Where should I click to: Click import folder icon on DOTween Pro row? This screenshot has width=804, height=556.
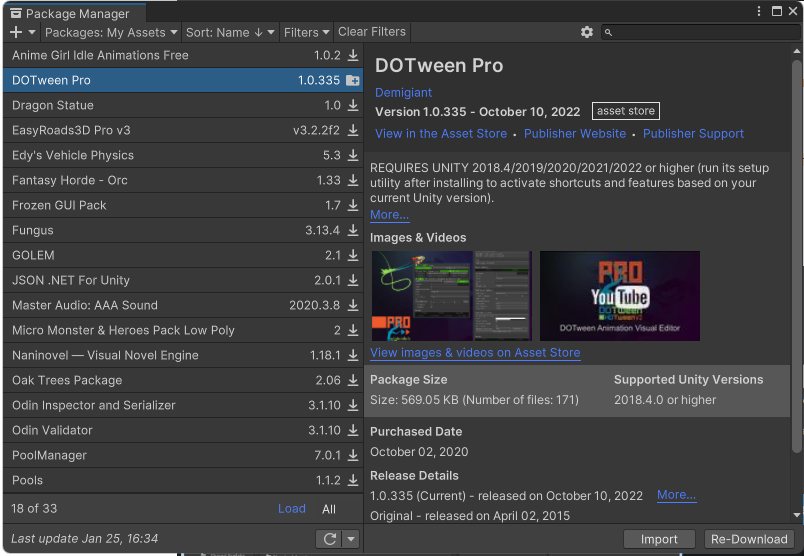[x=353, y=81]
